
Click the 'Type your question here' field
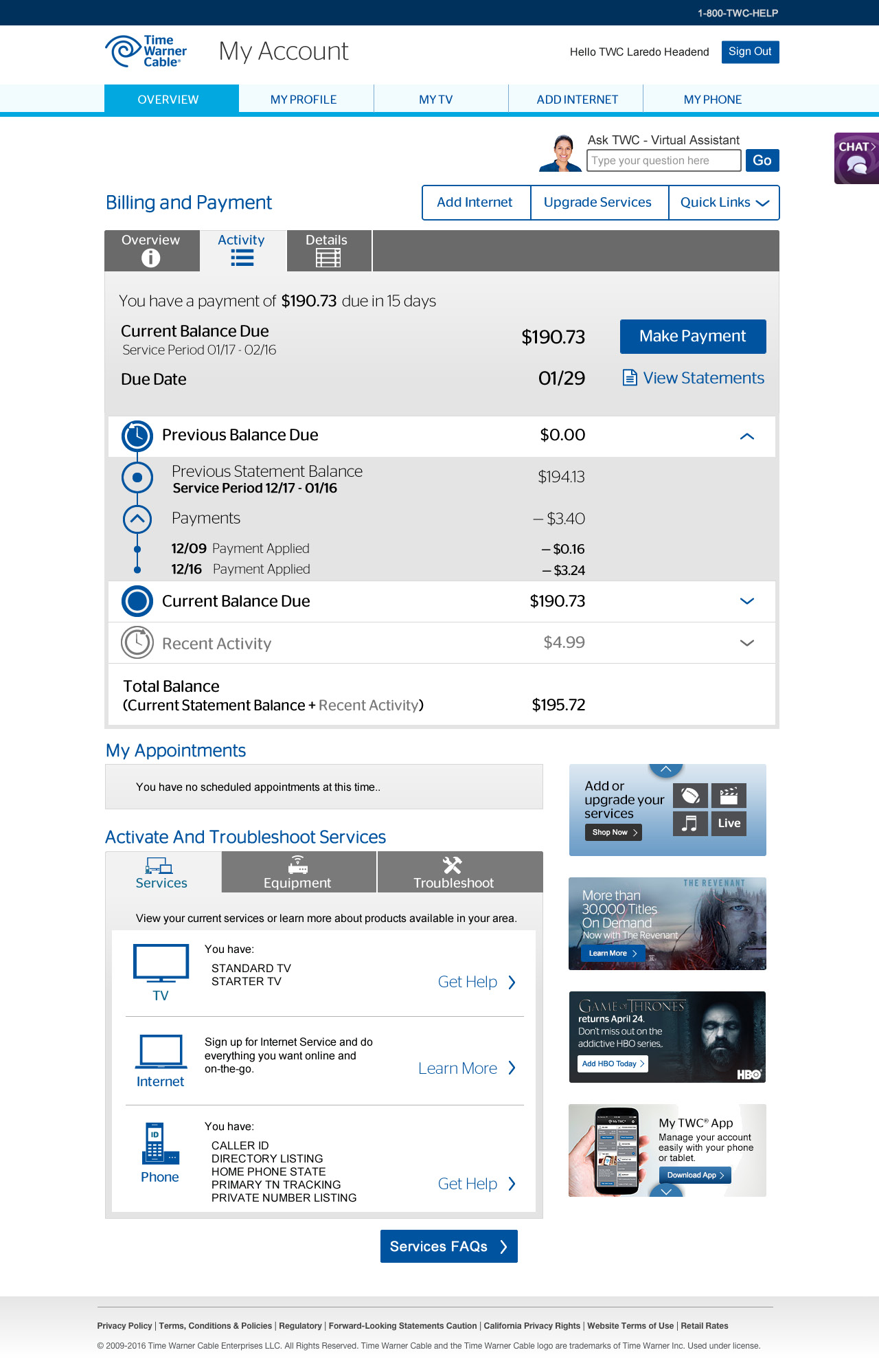click(x=664, y=161)
